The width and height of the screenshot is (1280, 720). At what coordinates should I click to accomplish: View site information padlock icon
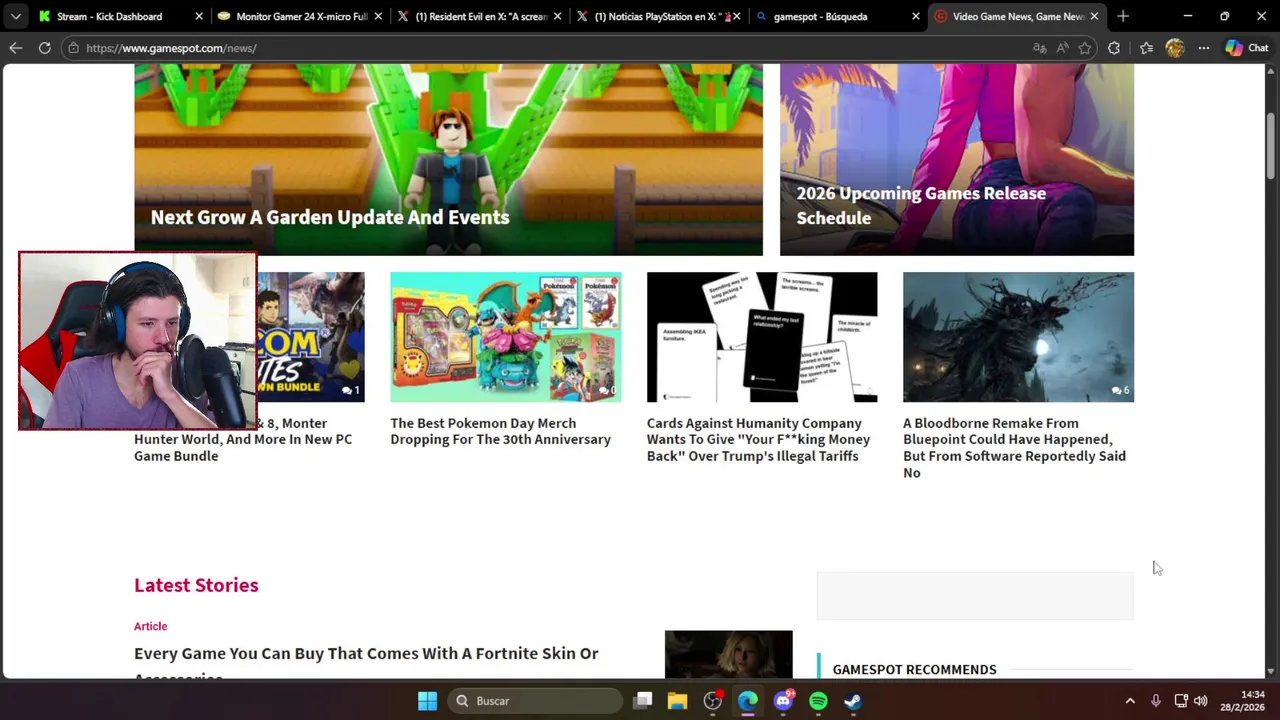click(x=73, y=48)
